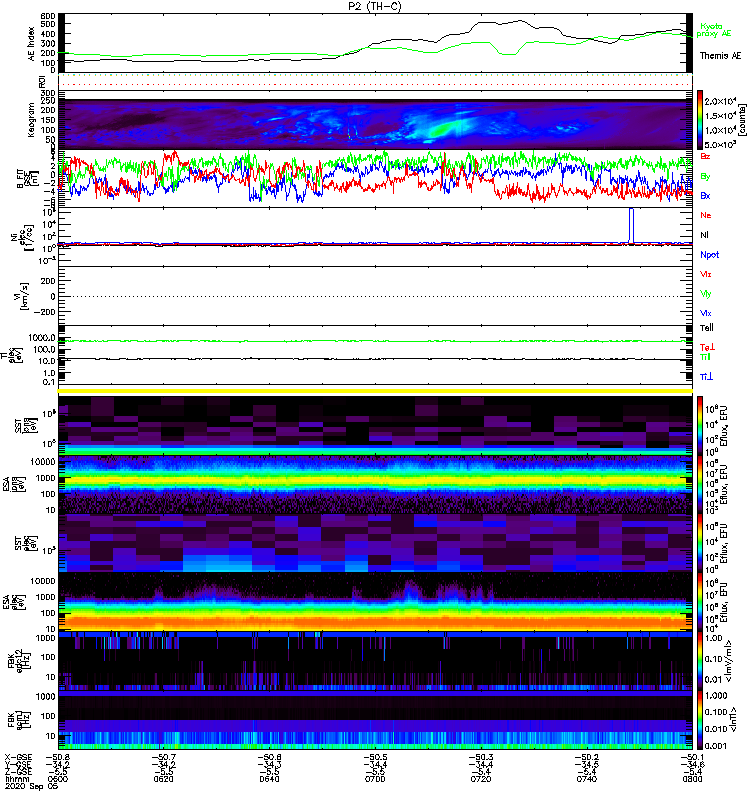
Task: Click the black Themis AE curve peak
Action: pyautogui.click(x=520, y=21)
